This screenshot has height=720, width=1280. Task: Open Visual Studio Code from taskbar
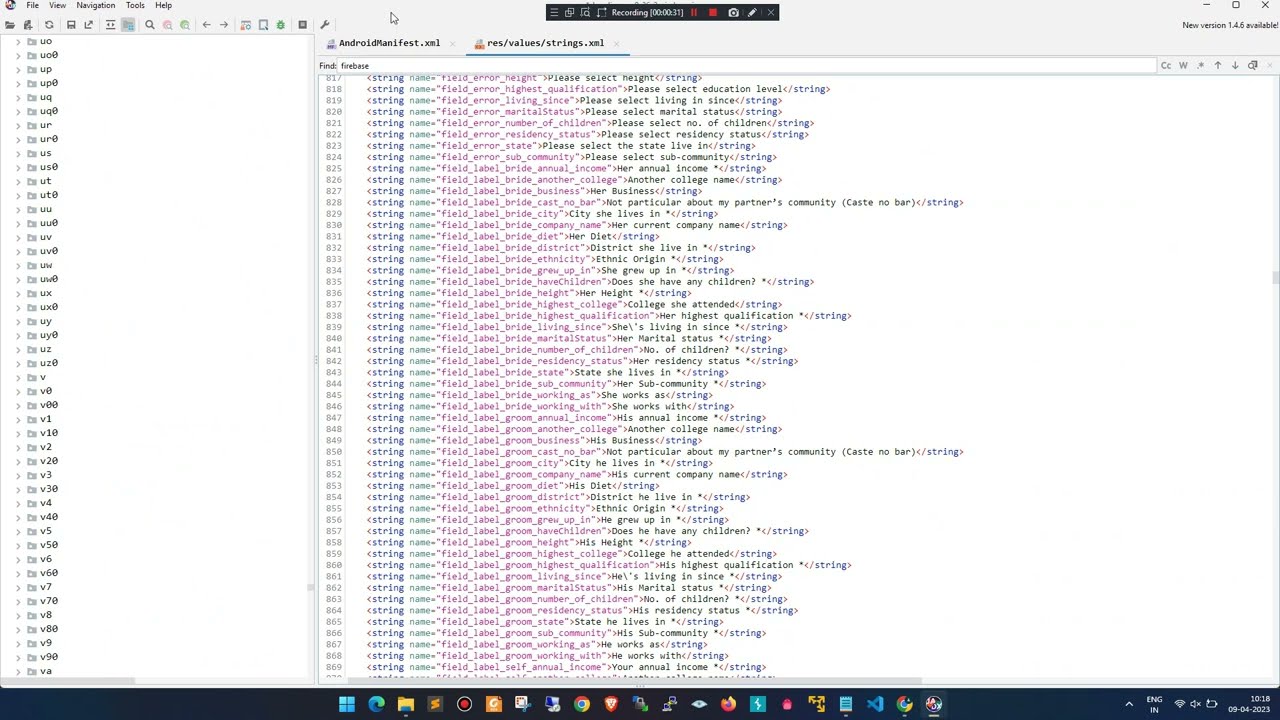(x=875, y=704)
